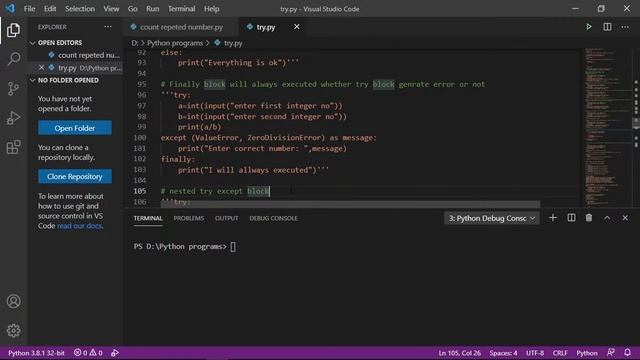640x360 pixels.
Task: Expand Python programs breadcrumb
Action: 175,43
